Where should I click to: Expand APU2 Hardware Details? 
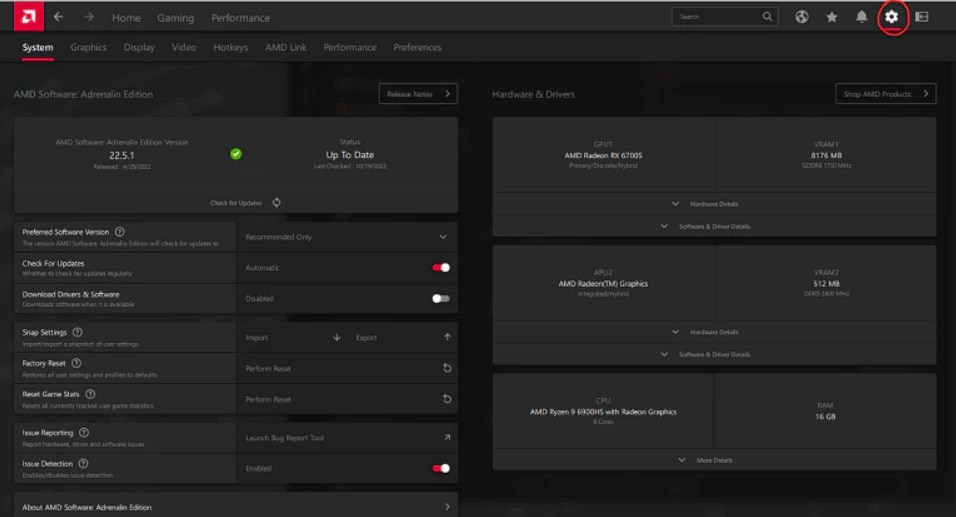click(714, 332)
